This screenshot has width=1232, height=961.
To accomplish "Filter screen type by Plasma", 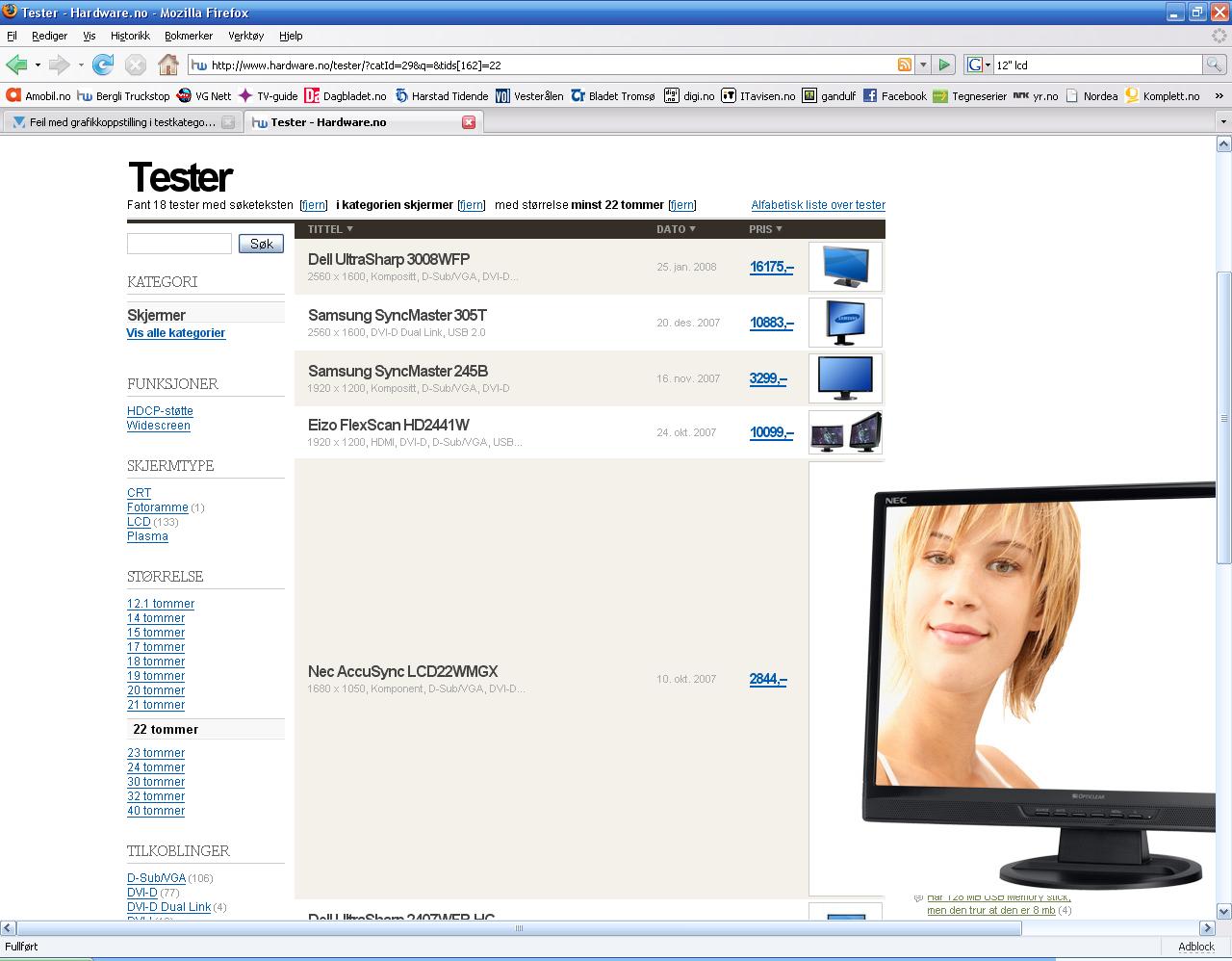I will 147,536.
